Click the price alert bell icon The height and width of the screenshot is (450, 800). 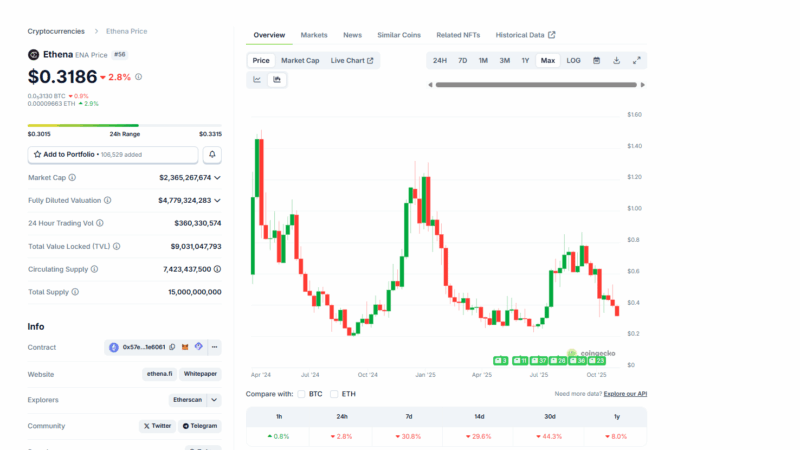(x=212, y=155)
